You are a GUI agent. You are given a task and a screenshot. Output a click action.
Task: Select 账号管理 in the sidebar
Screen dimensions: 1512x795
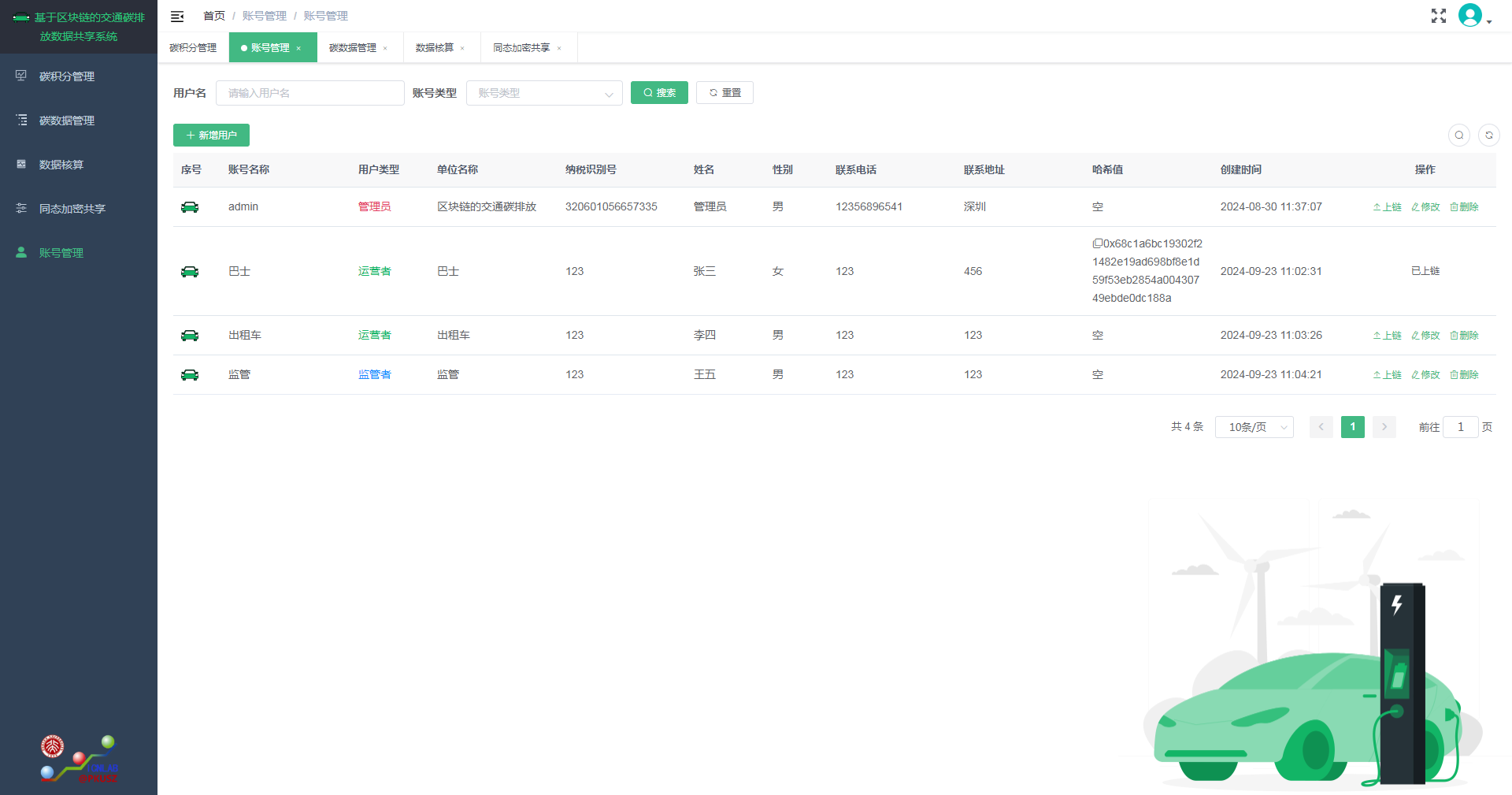coord(79,253)
